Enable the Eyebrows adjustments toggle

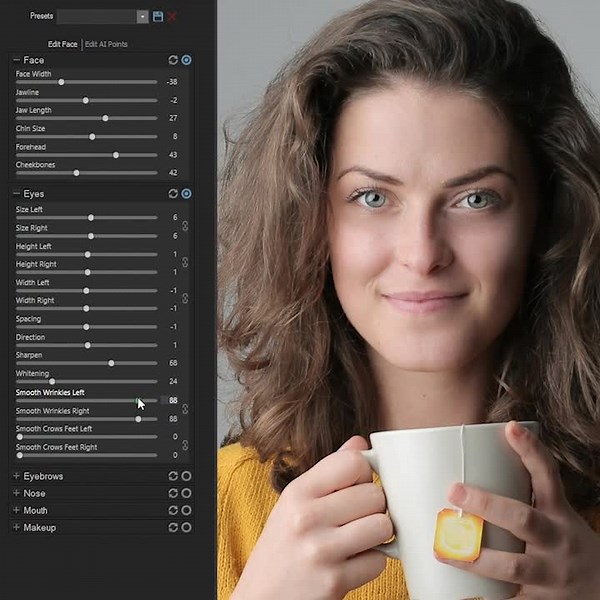point(186,476)
